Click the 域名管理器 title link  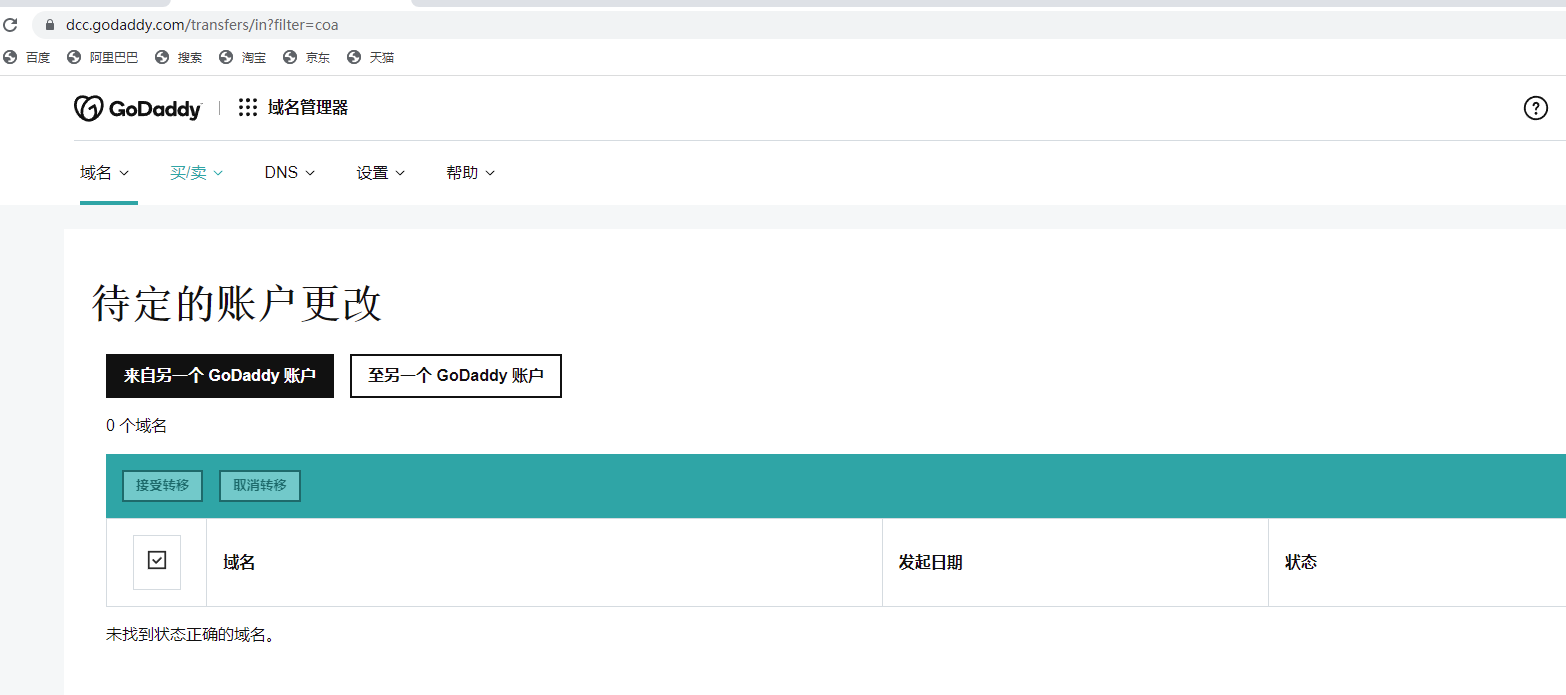pyautogui.click(x=308, y=108)
